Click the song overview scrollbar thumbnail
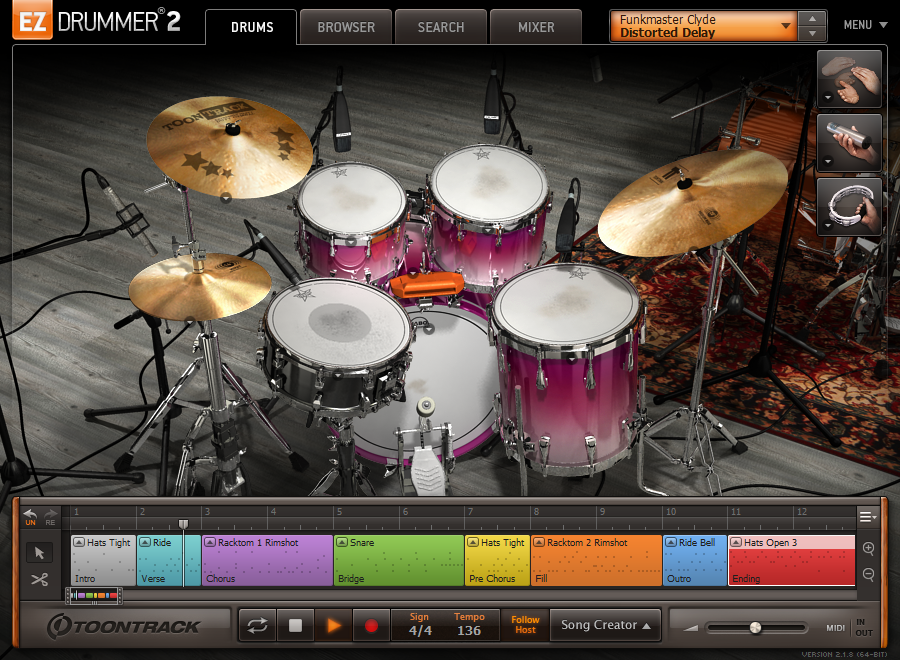This screenshot has height=660, width=900. (x=94, y=596)
